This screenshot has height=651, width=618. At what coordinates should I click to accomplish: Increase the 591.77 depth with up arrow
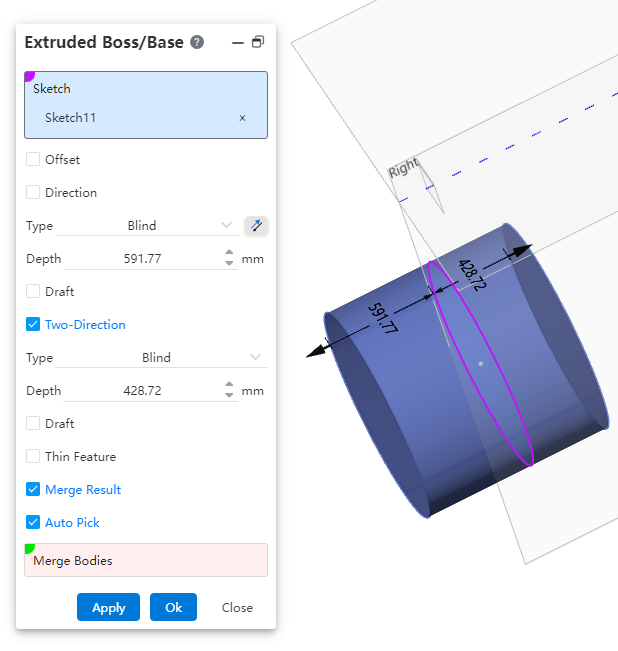click(229, 252)
